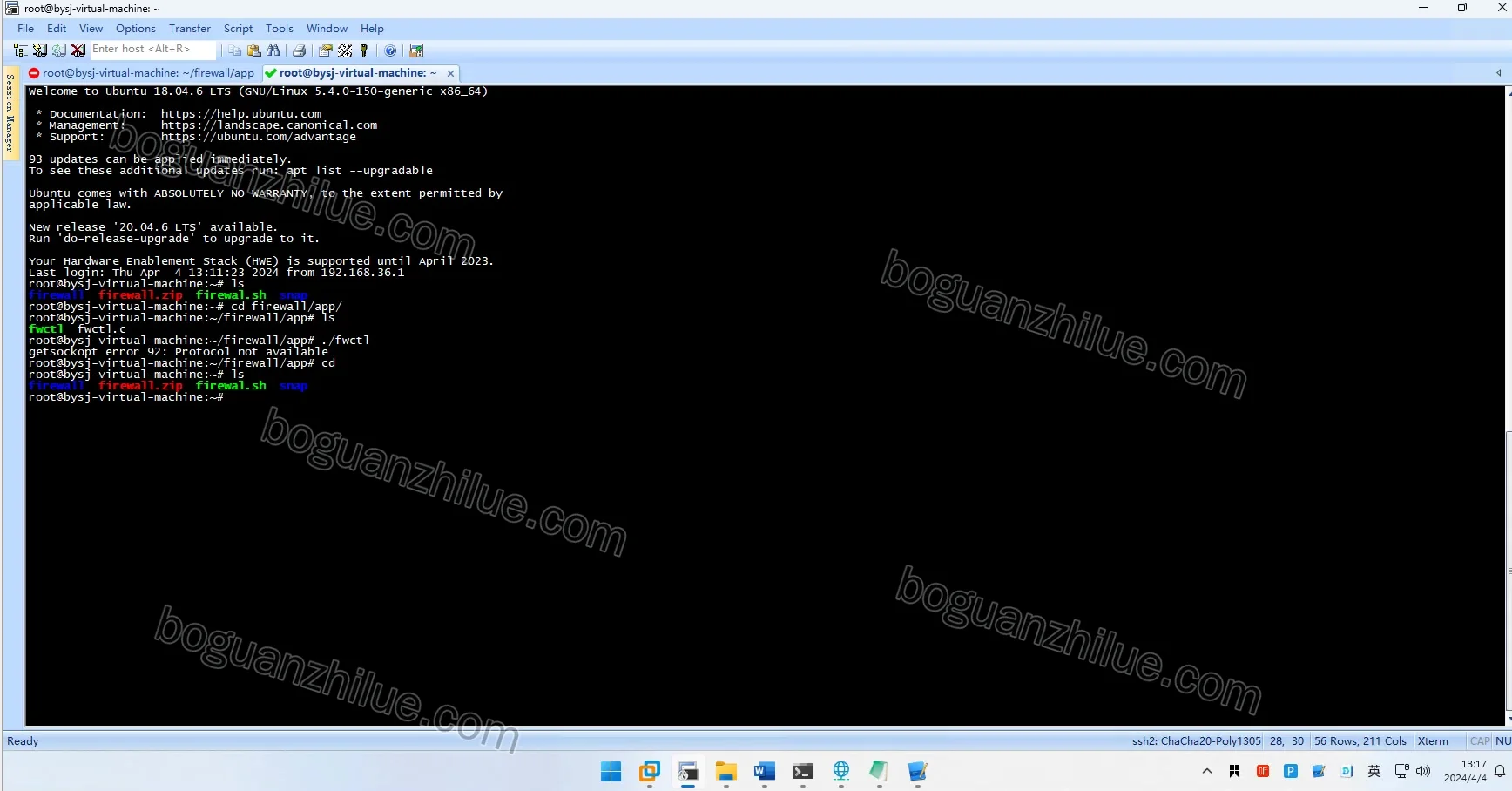Image resolution: width=1512 pixels, height=791 pixels.
Task: Open the Windows Start button
Action: pyautogui.click(x=611, y=771)
